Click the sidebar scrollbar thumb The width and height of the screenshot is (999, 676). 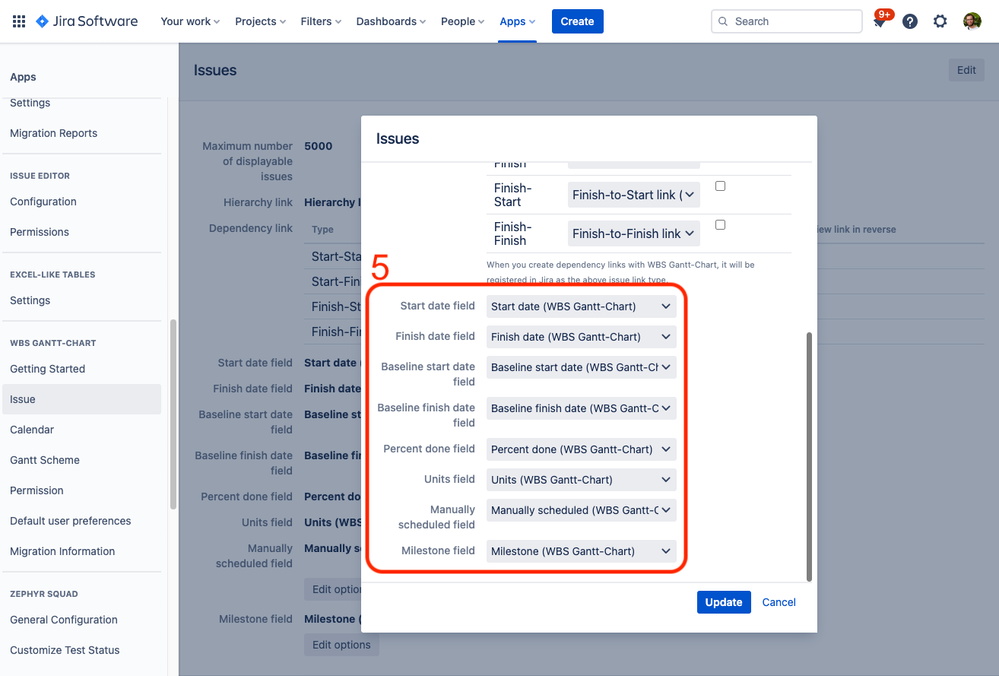pos(173,414)
